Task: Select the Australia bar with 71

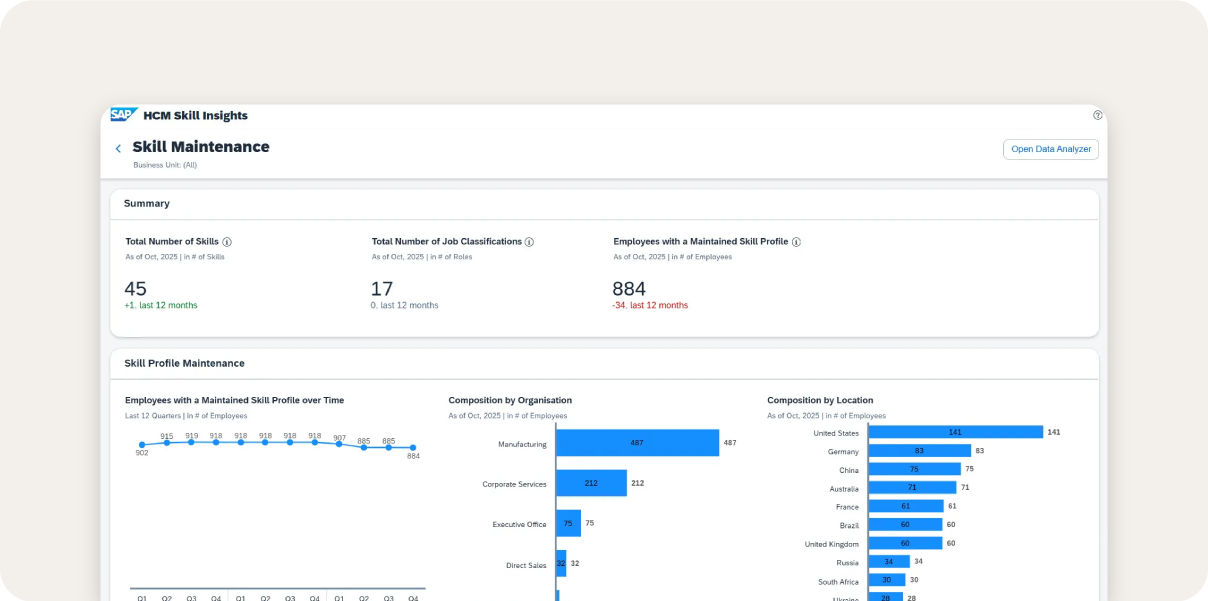Action: coord(912,487)
